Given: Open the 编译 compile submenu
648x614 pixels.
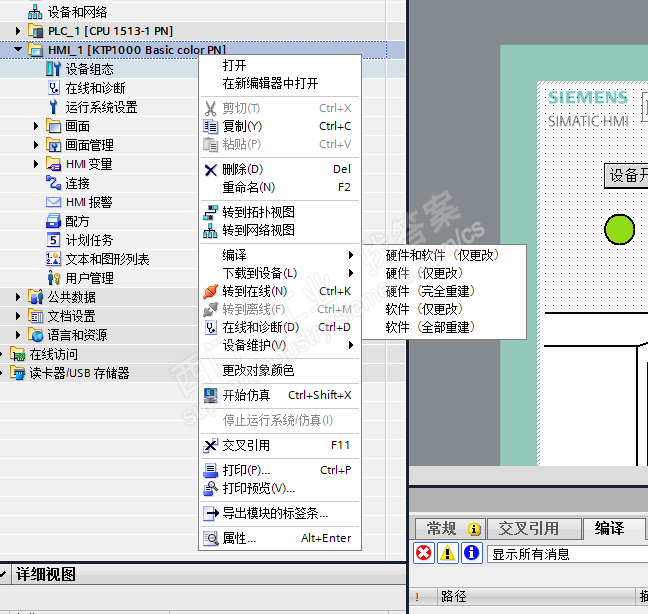Looking at the screenshot, I should pos(280,255).
